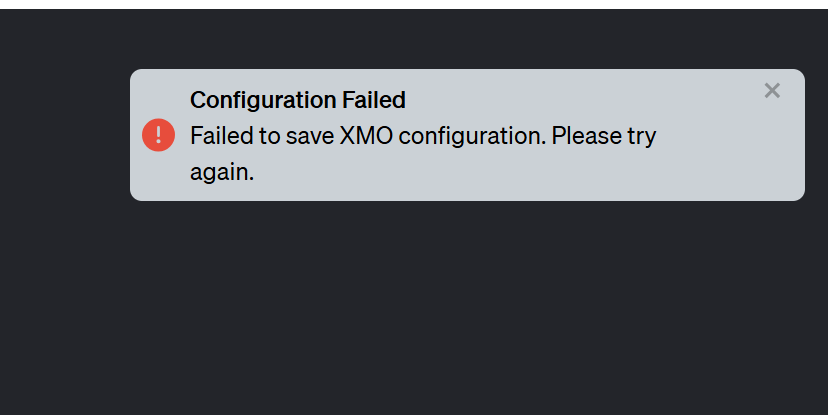The height and width of the screenshot is (415, 828).
Task: Click the "Configuration Failed" title text
Action: click(x=297, y=100)
